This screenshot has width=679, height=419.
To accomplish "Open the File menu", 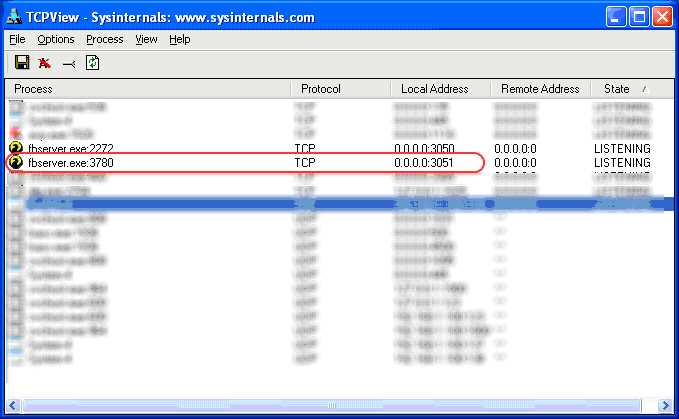I will click(x=17, y=39).
